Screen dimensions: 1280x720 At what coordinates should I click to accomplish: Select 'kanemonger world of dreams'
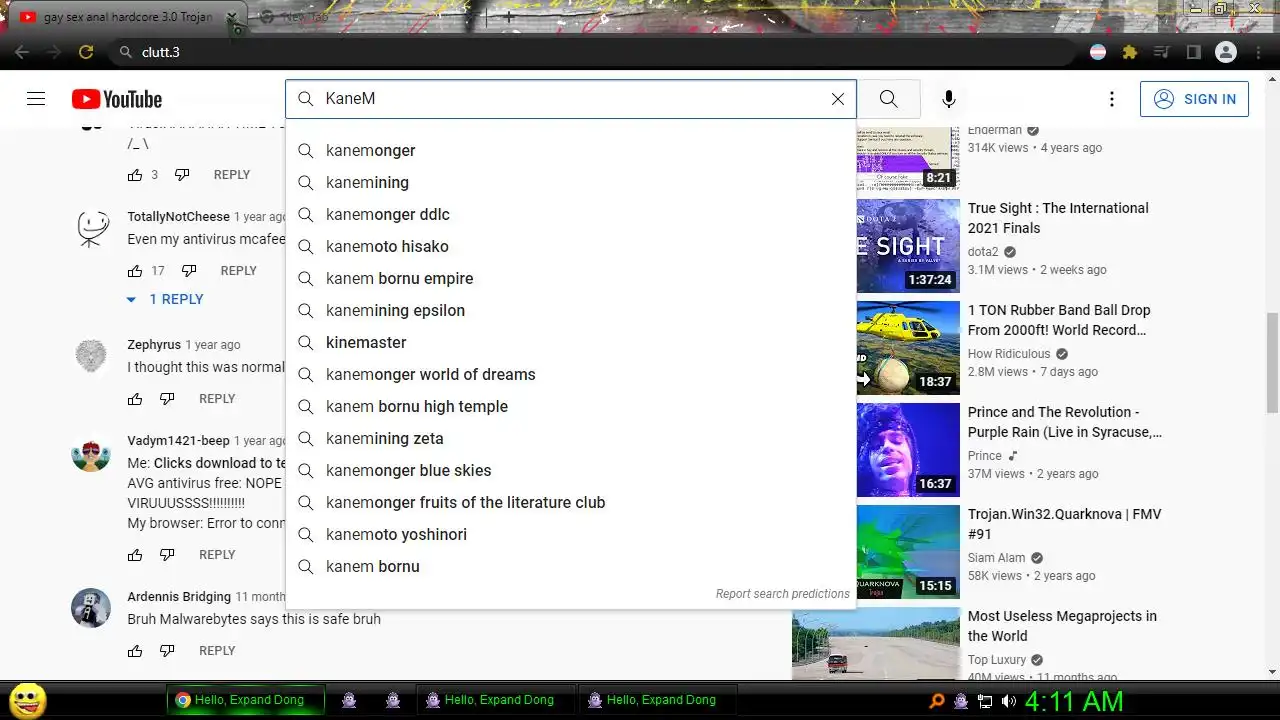[x=570, y=374]
